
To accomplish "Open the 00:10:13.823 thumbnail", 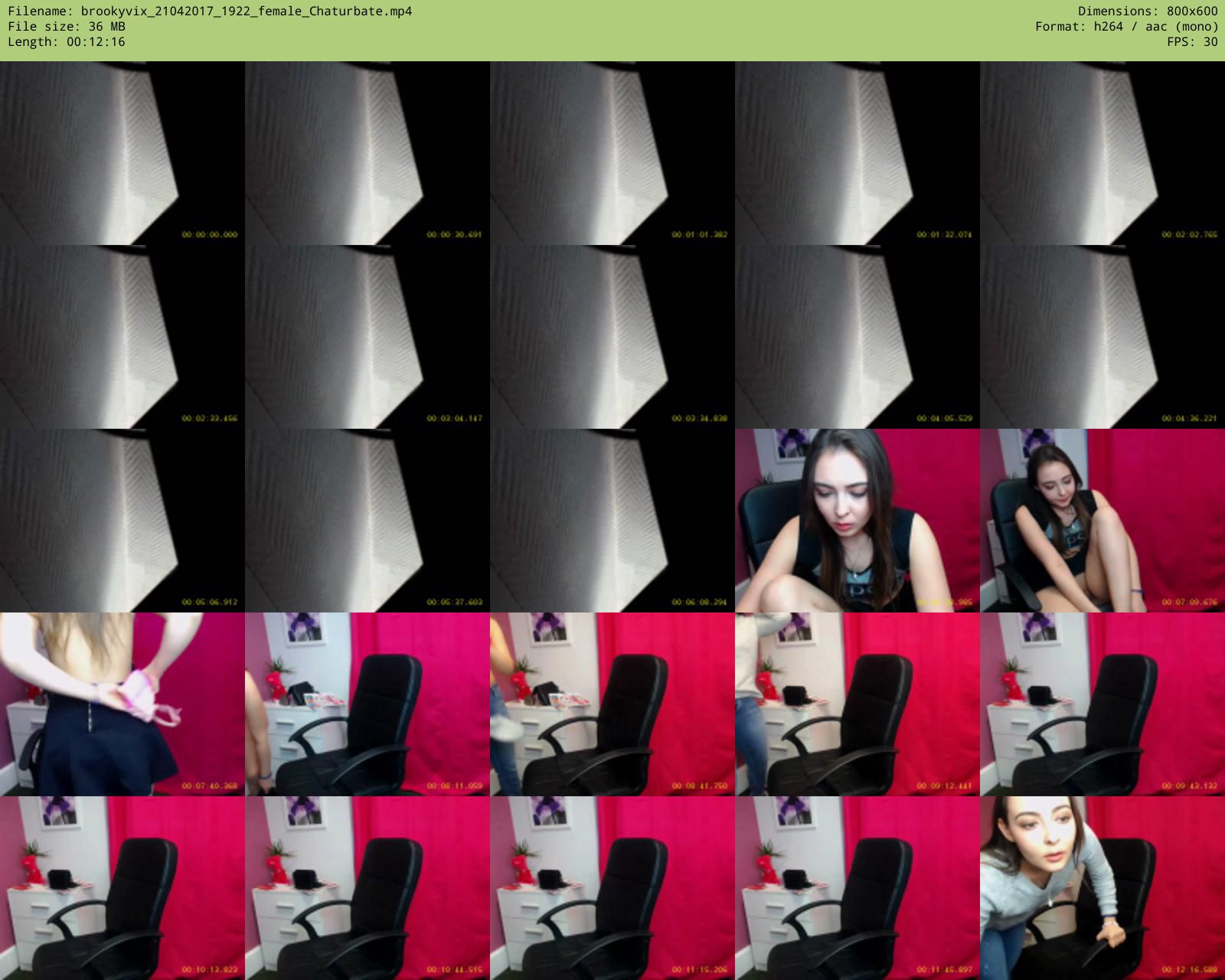I will (122, 888).
